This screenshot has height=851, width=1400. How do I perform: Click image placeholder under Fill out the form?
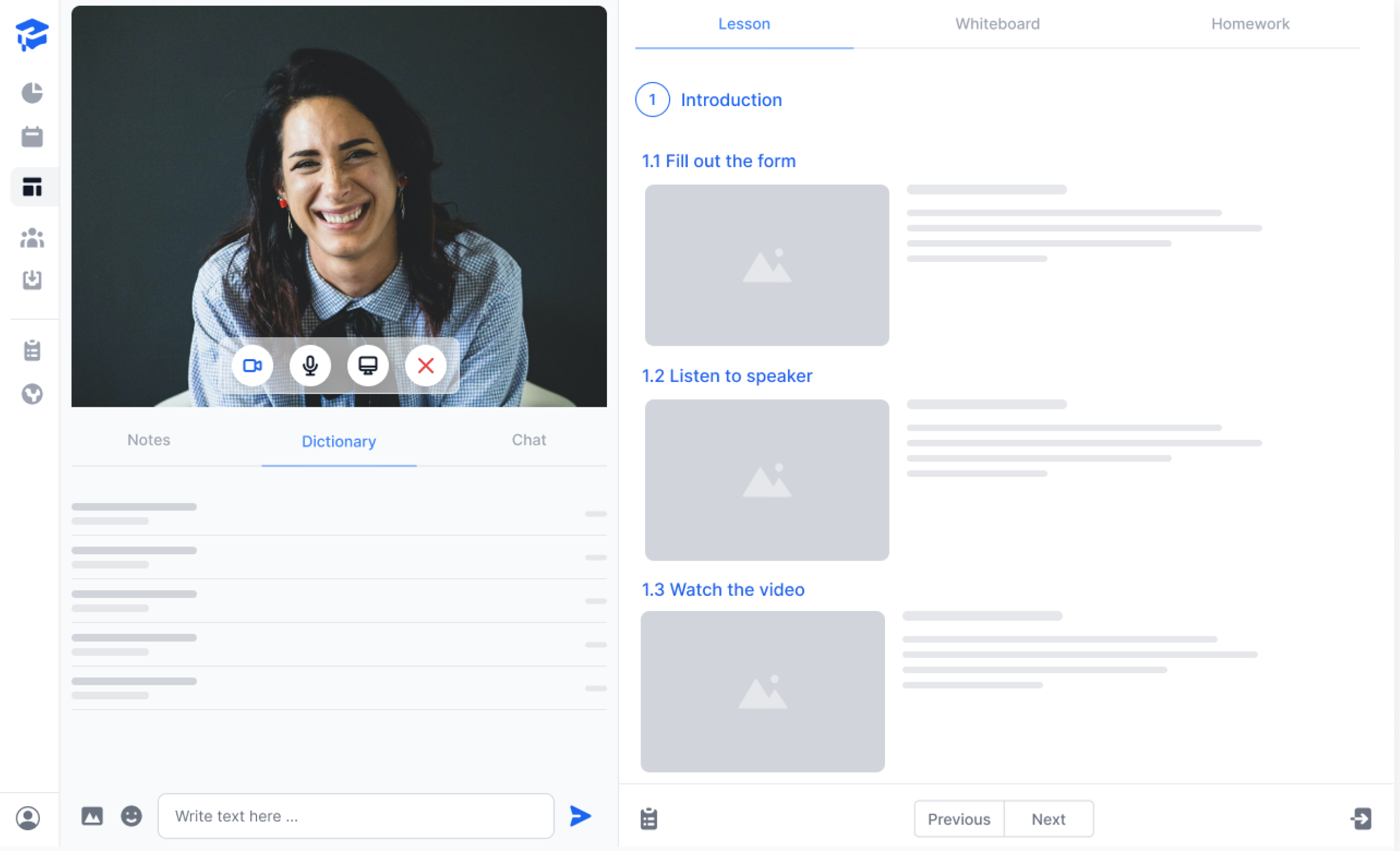pyautogui.click(x=767, y=265)
